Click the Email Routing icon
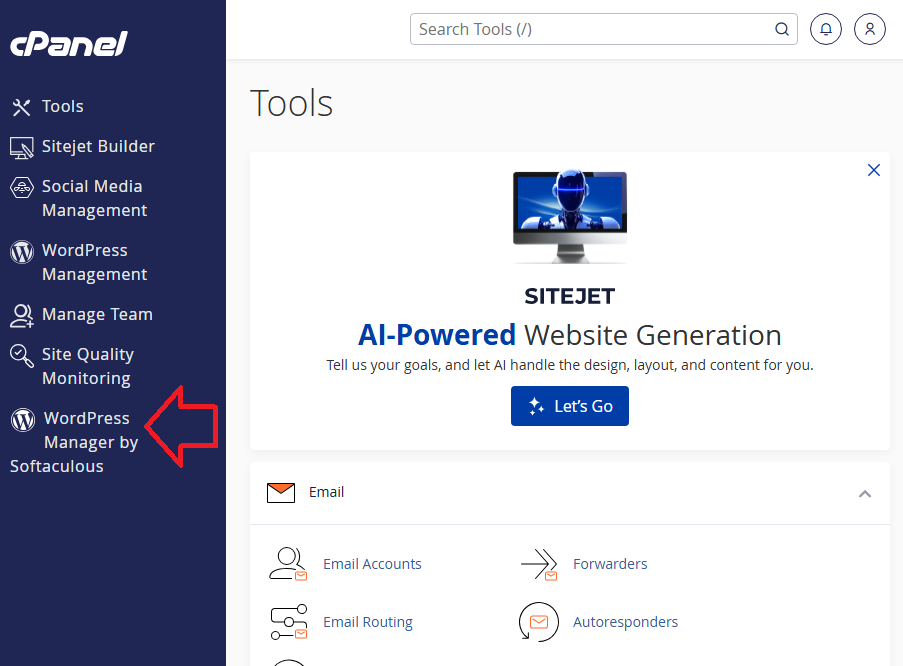Viewport: 903px width, 666px height. click(288, 622)
